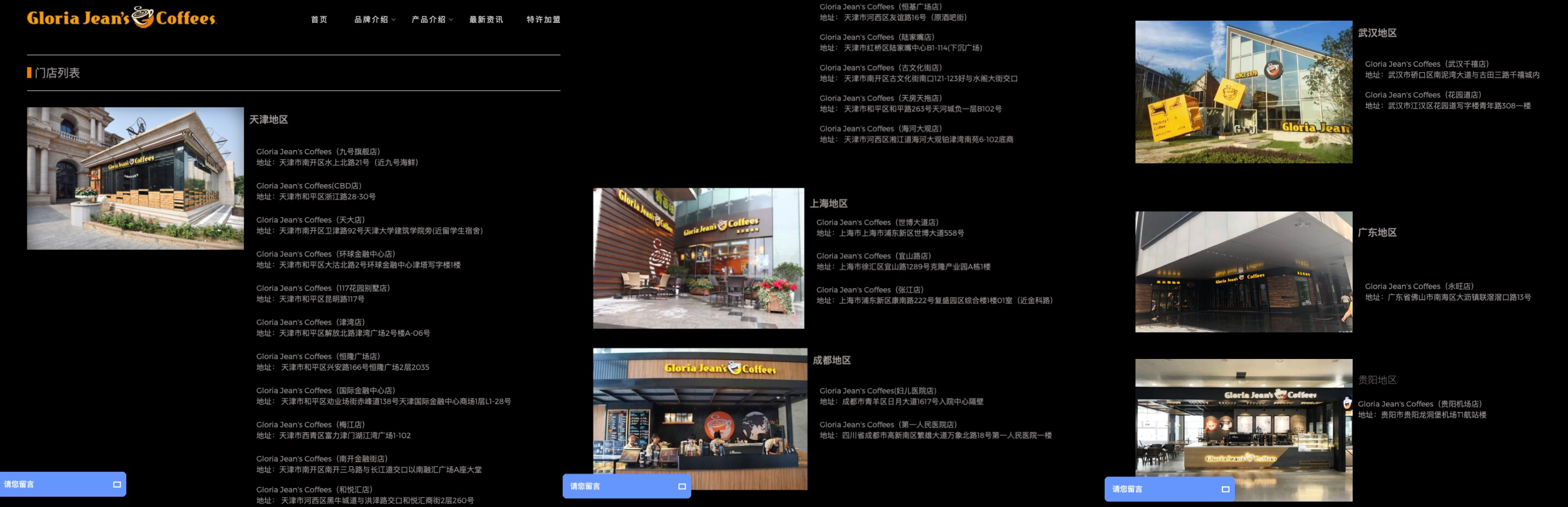Click the 花园道店 store name
1568x507 pixels.
tap(1423, 95)
